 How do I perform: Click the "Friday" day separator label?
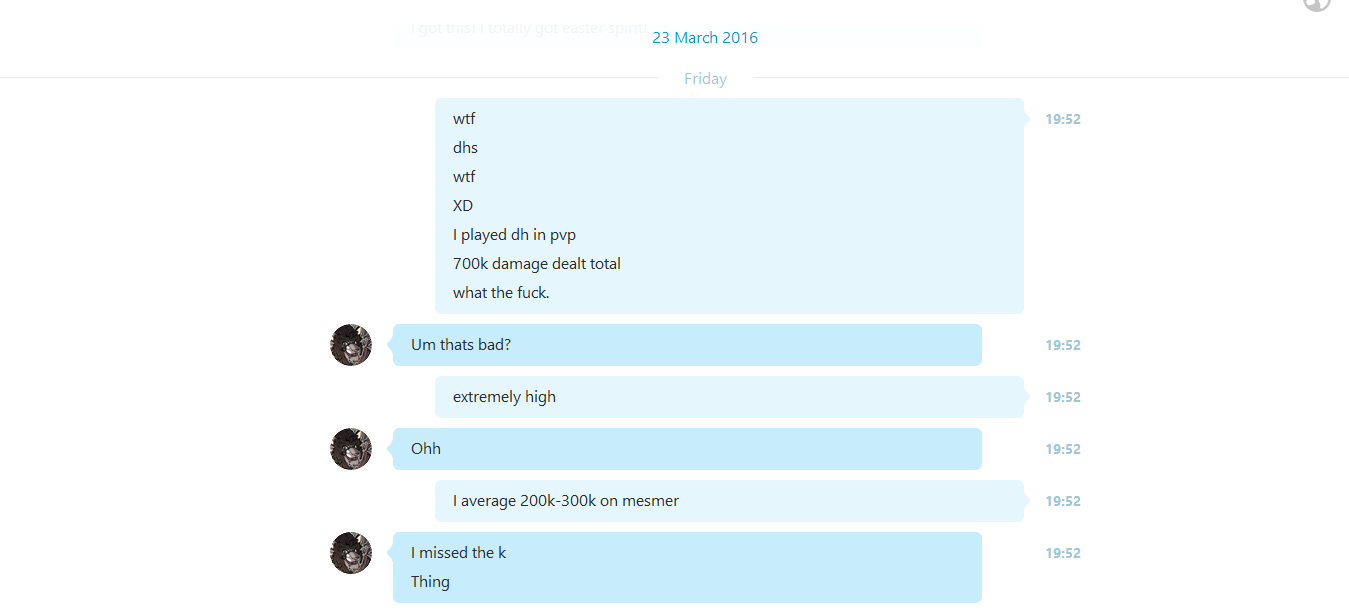[705, 78]
